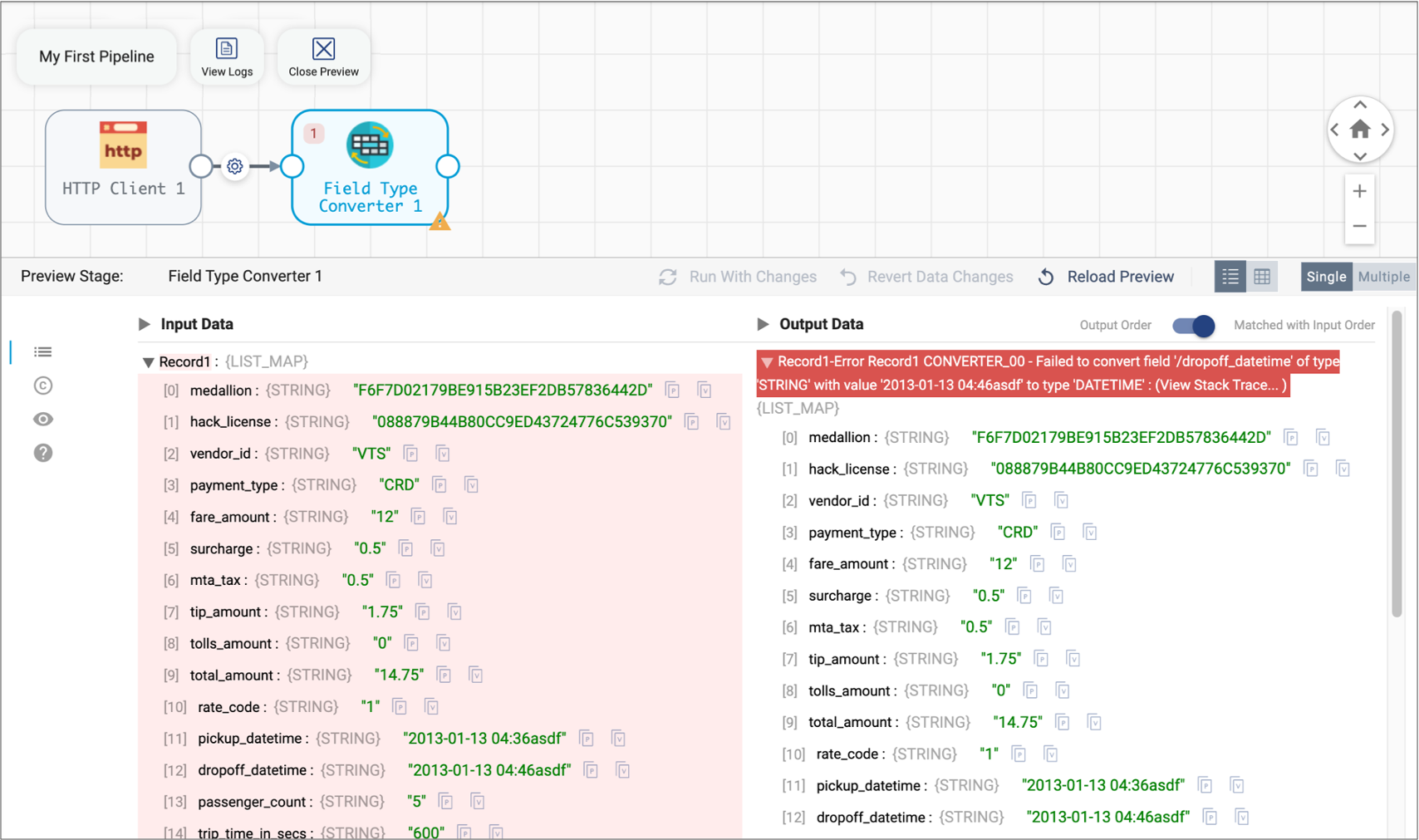The width and height of the screenshot is (1419, 840).
Task: Zoom in using the plus icon
Action: [x=1359, y=192]
